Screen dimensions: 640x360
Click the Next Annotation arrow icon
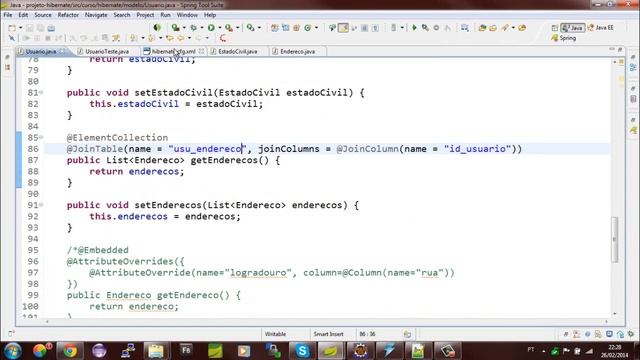point(133,38)
